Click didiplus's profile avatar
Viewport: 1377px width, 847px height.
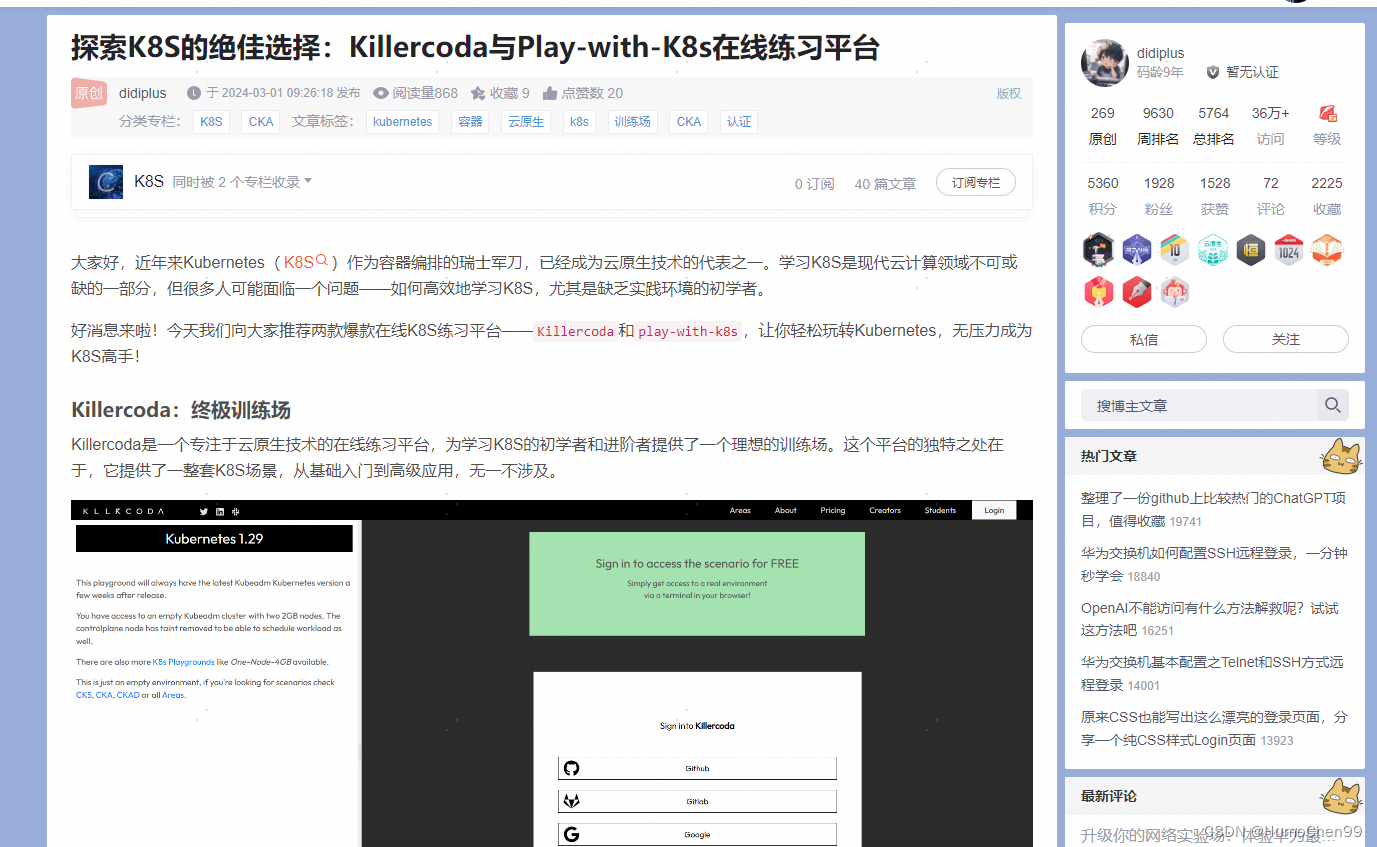pyautogui.click(x=1103, y=63)
